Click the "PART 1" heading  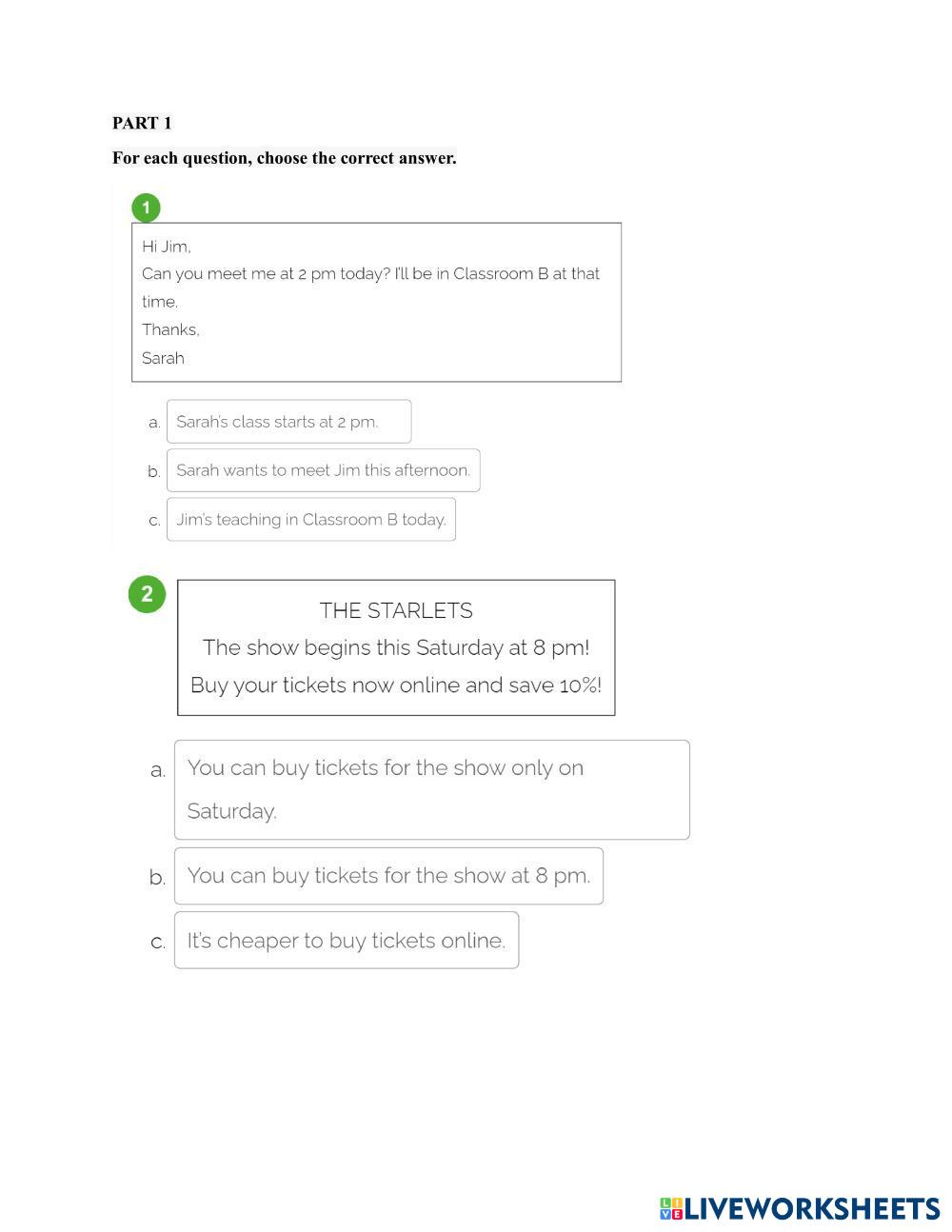[142, 123]
